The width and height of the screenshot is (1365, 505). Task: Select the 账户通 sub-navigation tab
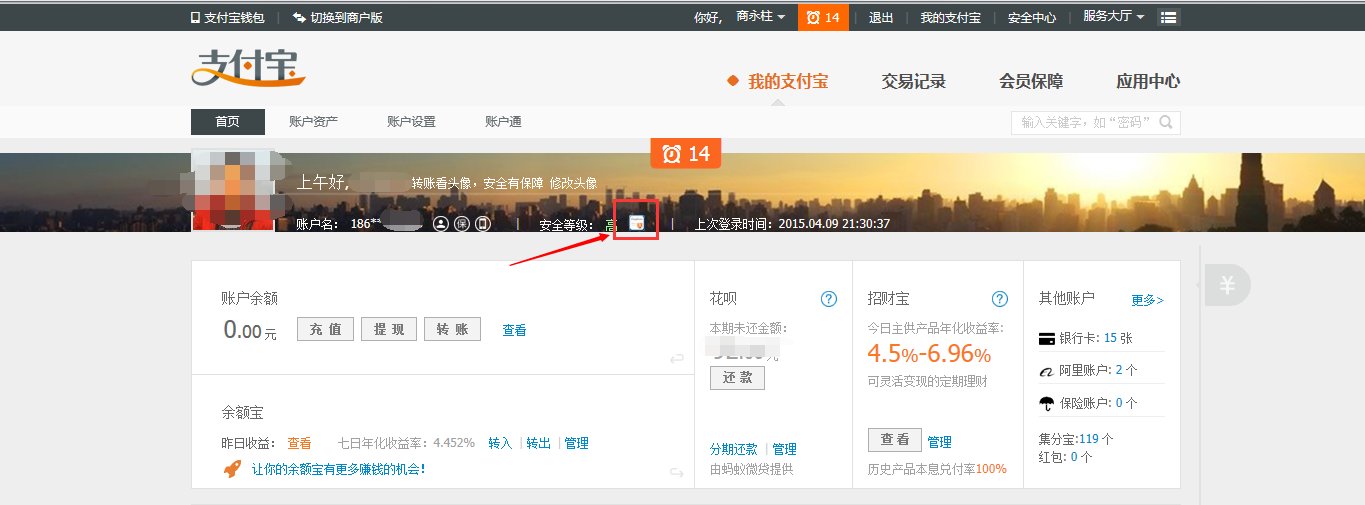tap(503, 122)
